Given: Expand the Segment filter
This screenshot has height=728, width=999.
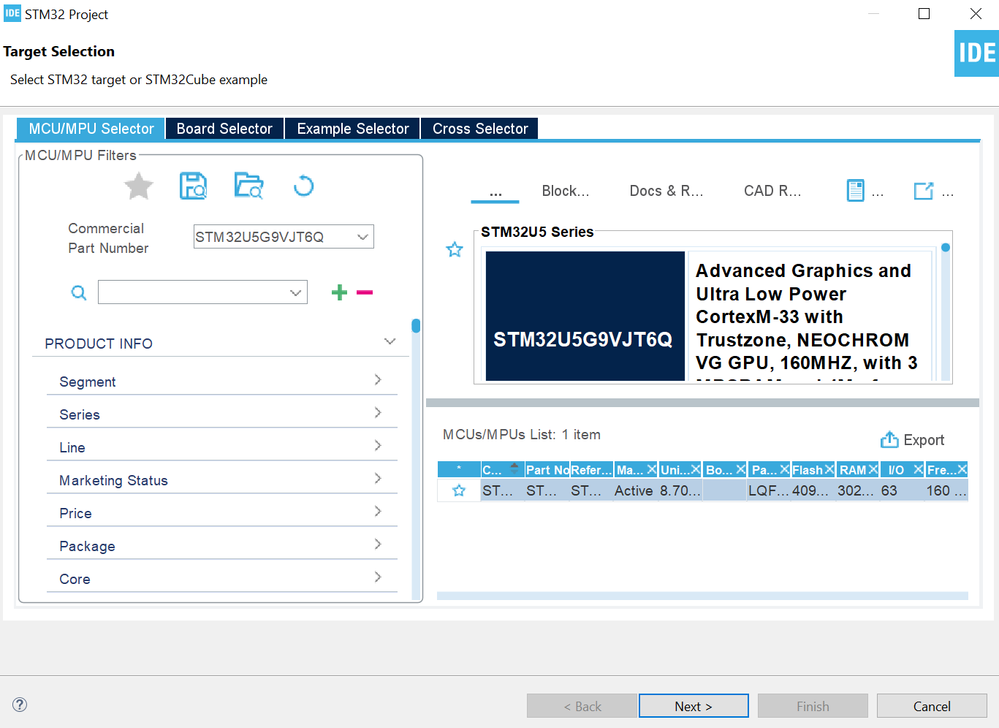Looking at the screenshot, I should [x=377, y=380].
